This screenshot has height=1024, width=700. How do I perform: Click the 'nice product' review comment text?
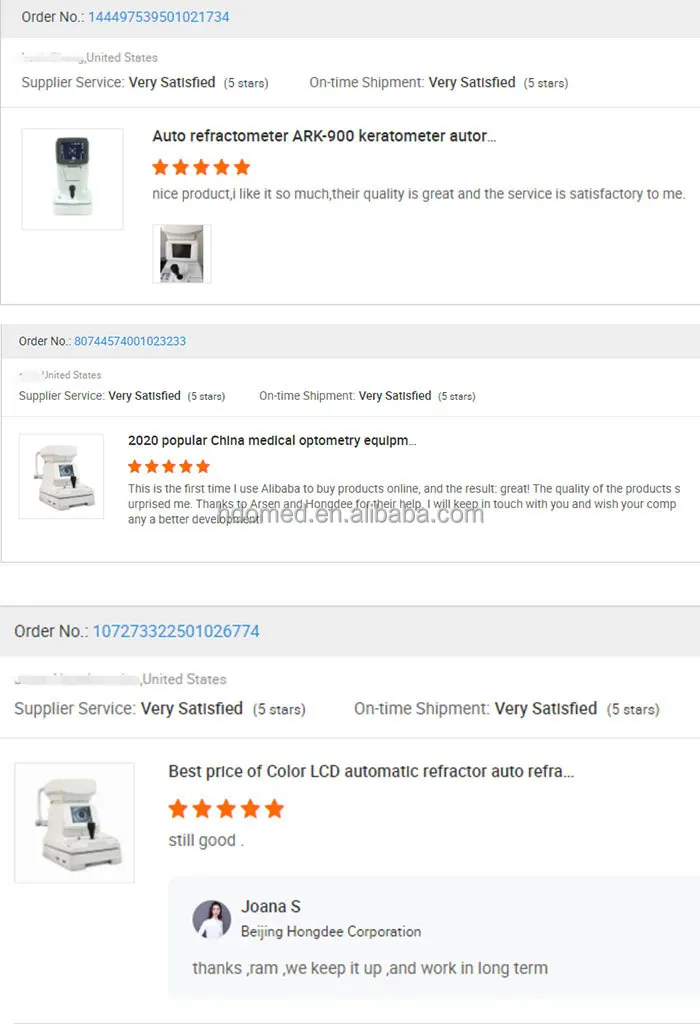tap(419, 194)
